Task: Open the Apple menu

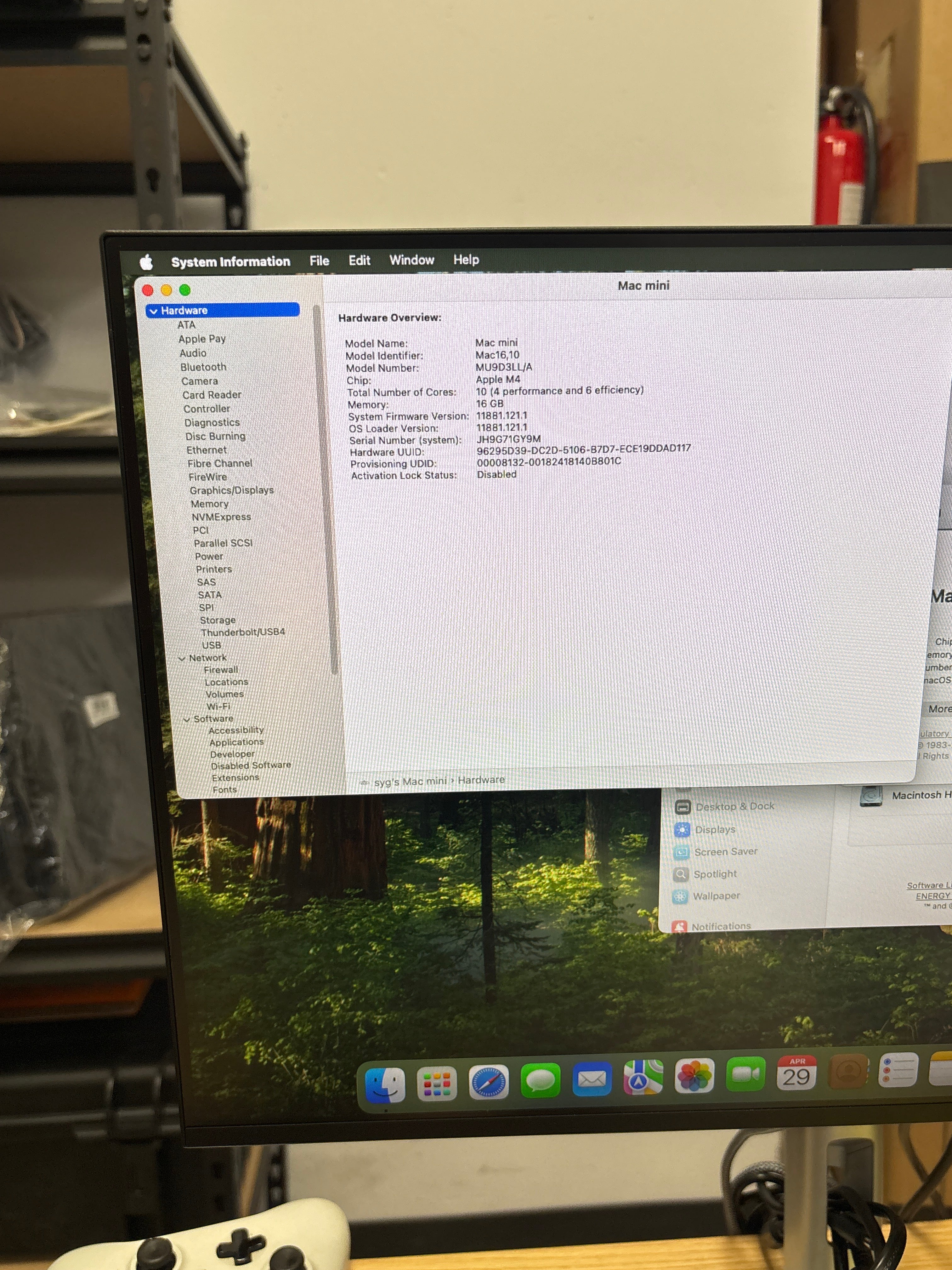Action: tap(146, 262)
